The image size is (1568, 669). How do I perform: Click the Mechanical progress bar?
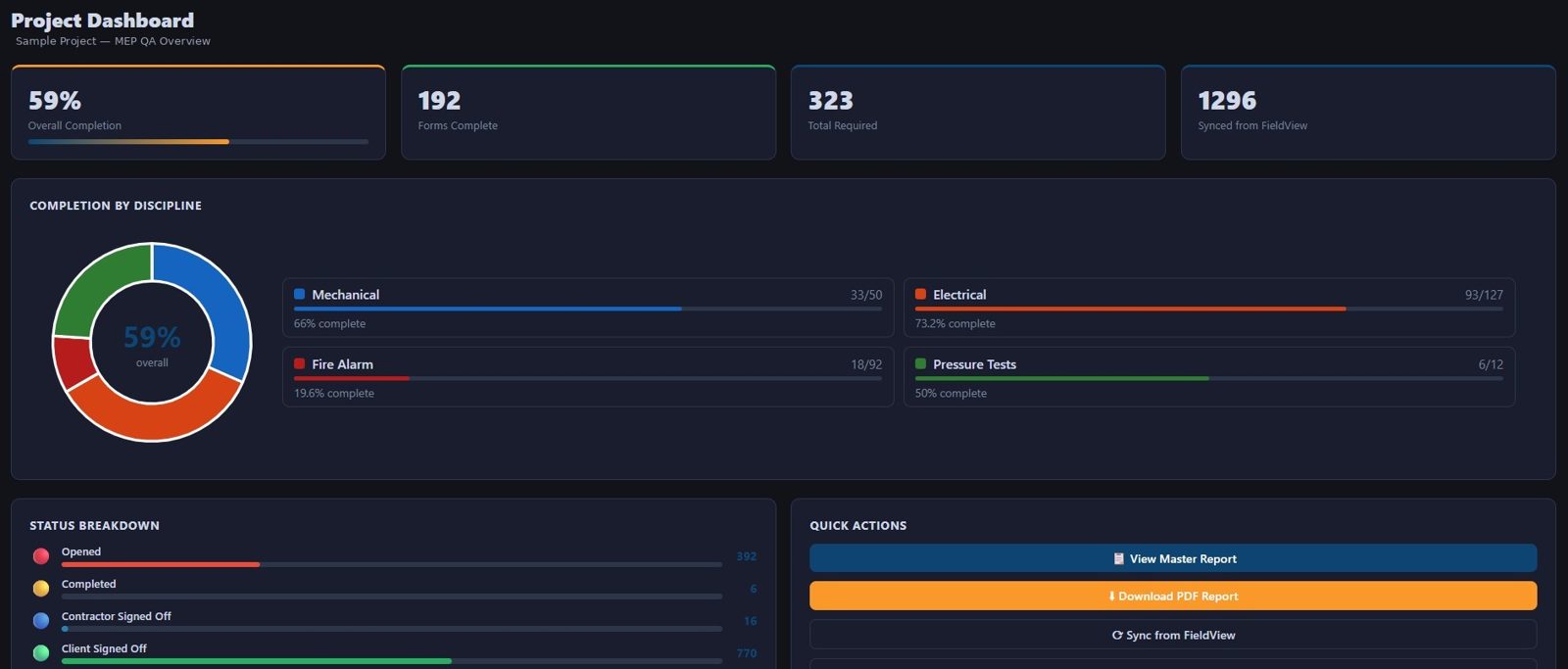click(x=588, y=309)
